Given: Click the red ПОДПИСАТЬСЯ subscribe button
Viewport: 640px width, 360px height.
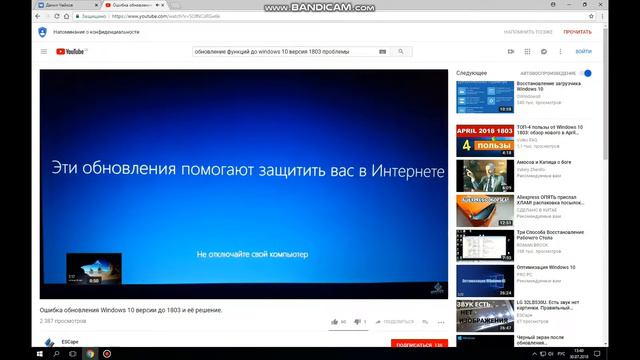Looking at the screenshot, I should point(419,343).
